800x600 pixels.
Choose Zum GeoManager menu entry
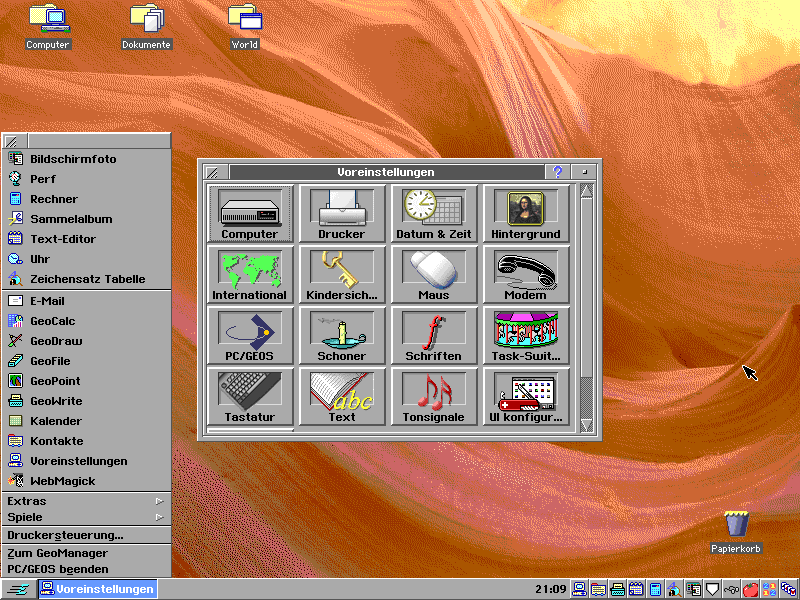(86, 553)
